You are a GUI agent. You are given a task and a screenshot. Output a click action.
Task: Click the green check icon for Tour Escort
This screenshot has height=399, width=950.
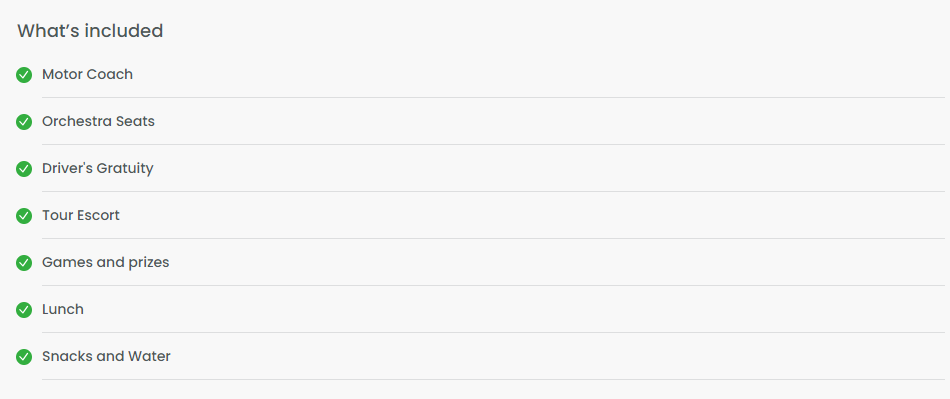click(x=24, y=216)
